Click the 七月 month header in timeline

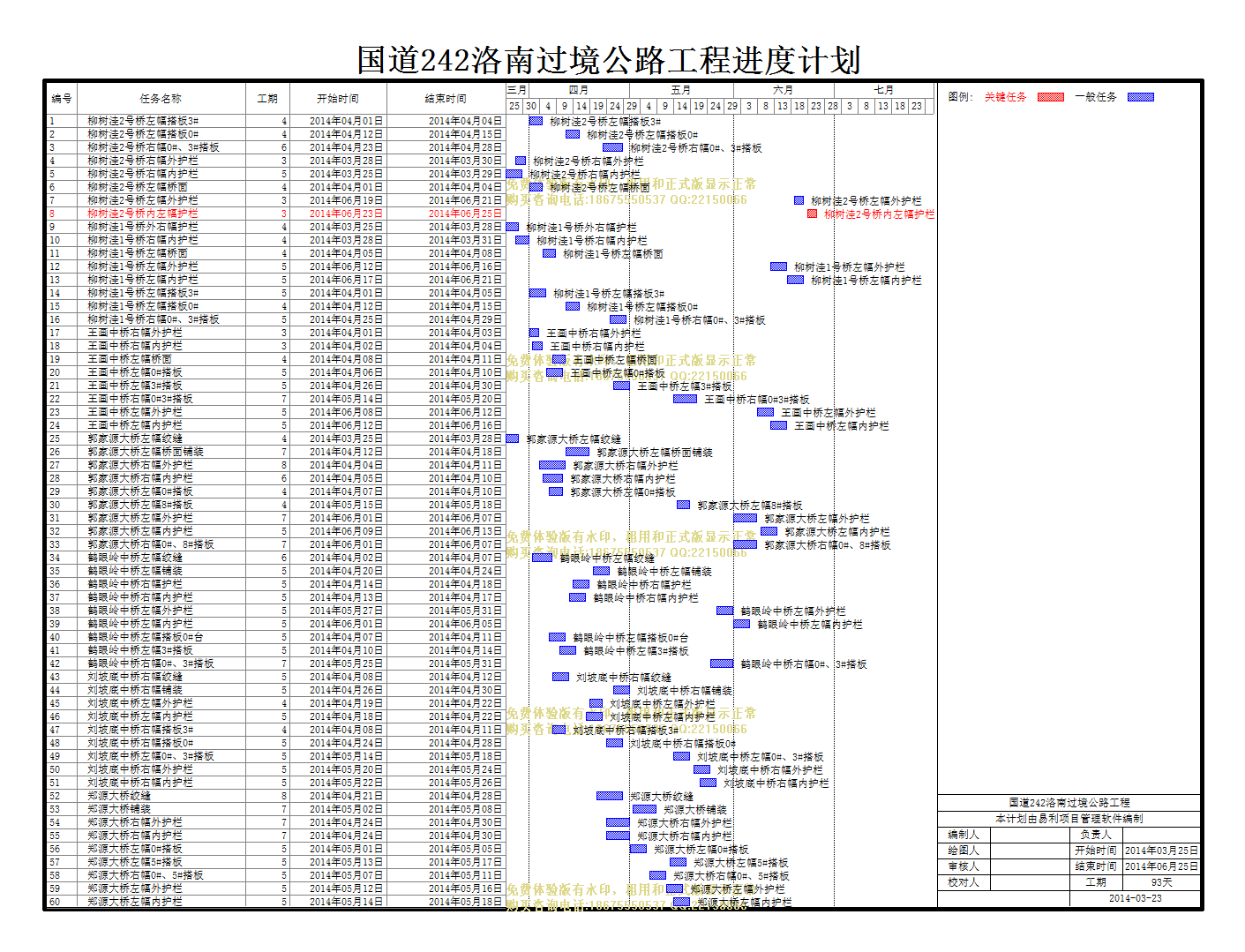(884, 90)
